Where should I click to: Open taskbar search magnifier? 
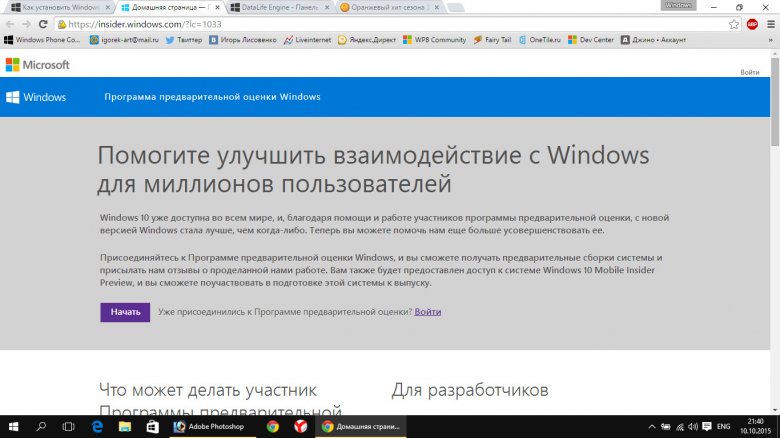(41, 427)
